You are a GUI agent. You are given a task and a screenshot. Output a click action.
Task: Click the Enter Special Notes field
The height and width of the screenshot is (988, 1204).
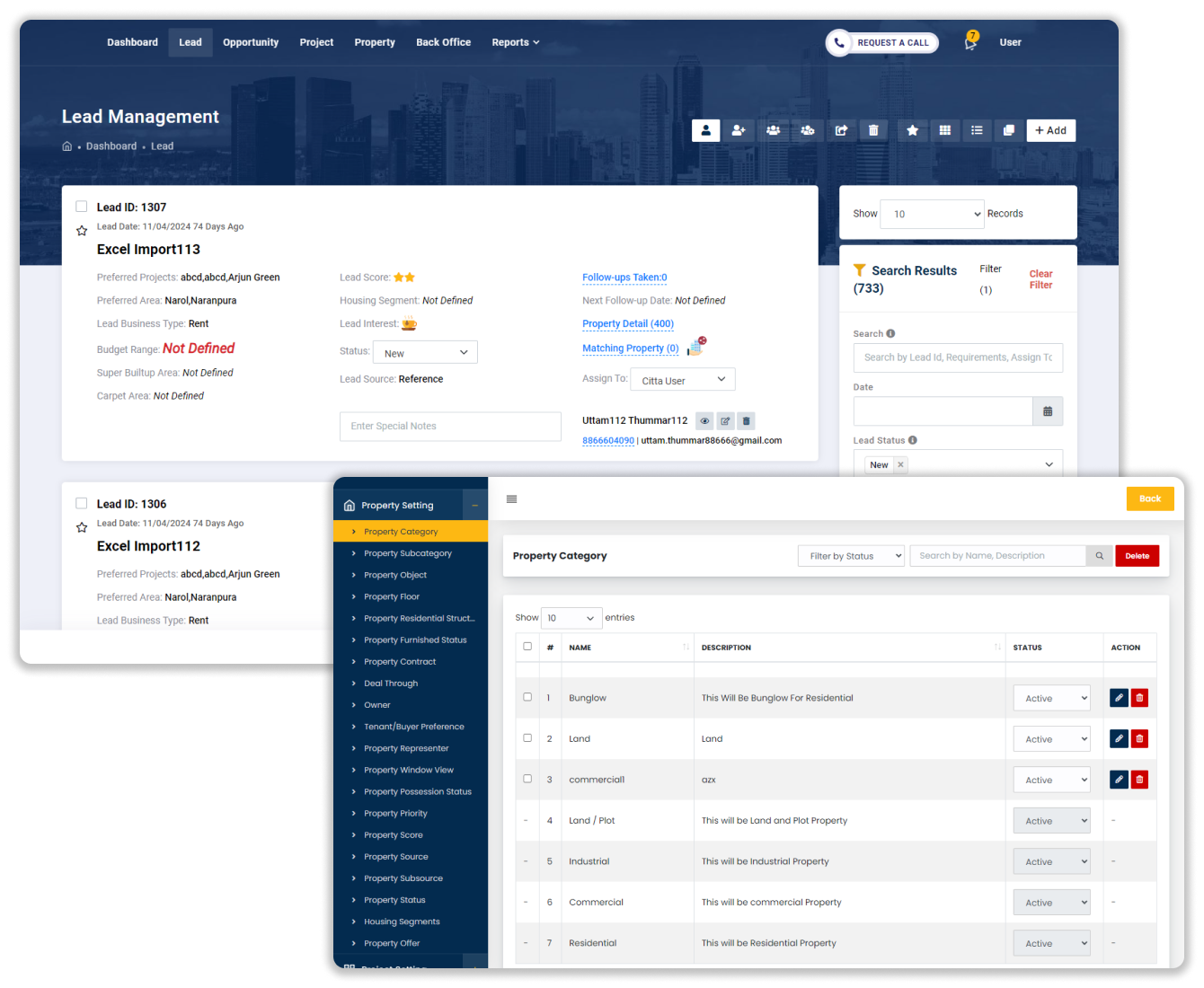click(450, 427)
